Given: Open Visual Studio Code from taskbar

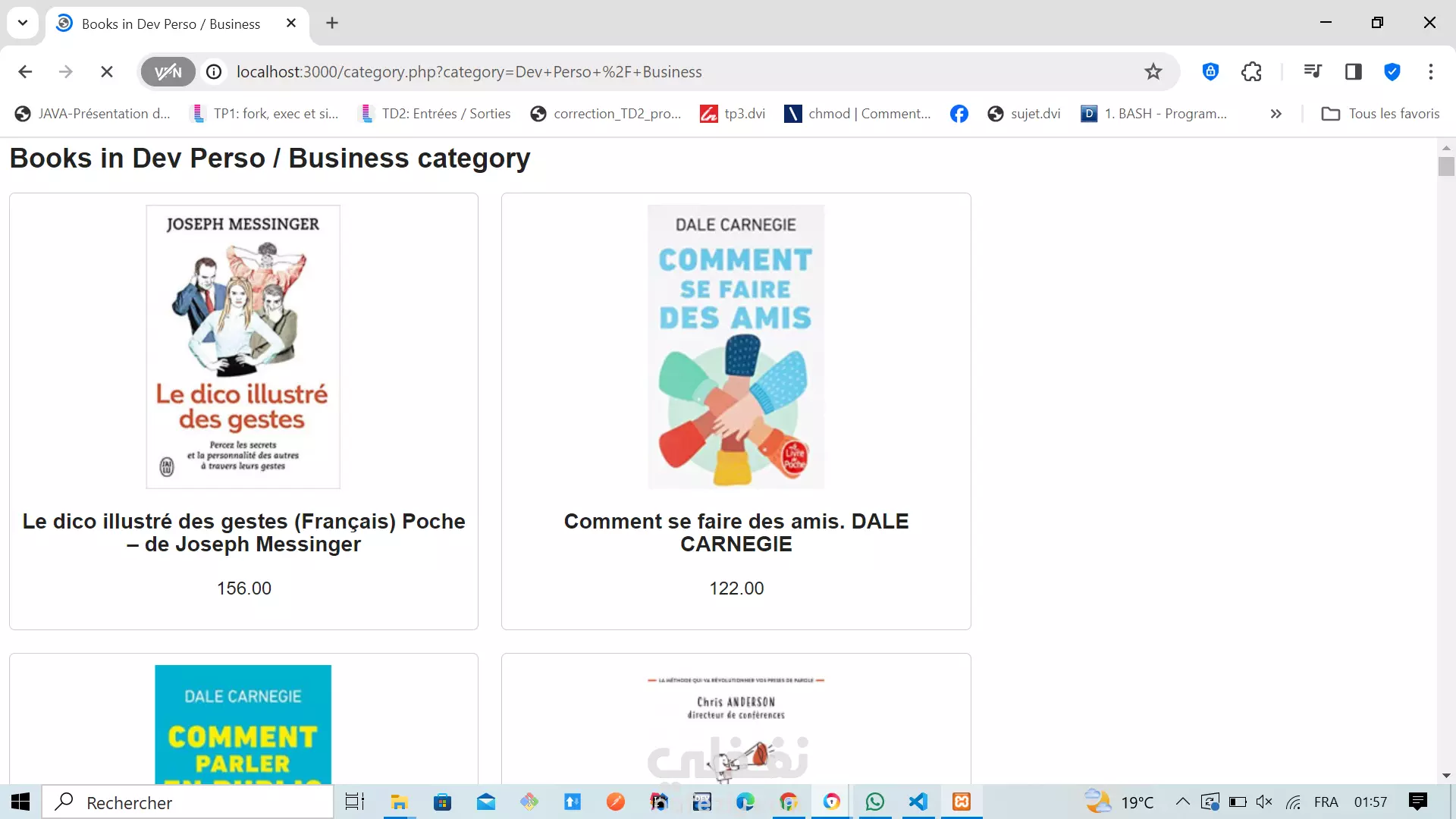Looking at the screenshot, I should pyautogui.click(x=918, y=802).
